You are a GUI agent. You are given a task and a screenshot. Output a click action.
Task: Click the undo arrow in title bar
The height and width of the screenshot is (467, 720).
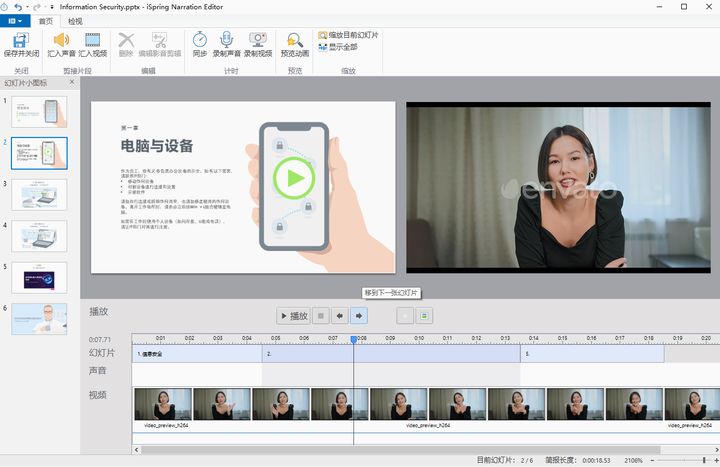tap(18, 7)
